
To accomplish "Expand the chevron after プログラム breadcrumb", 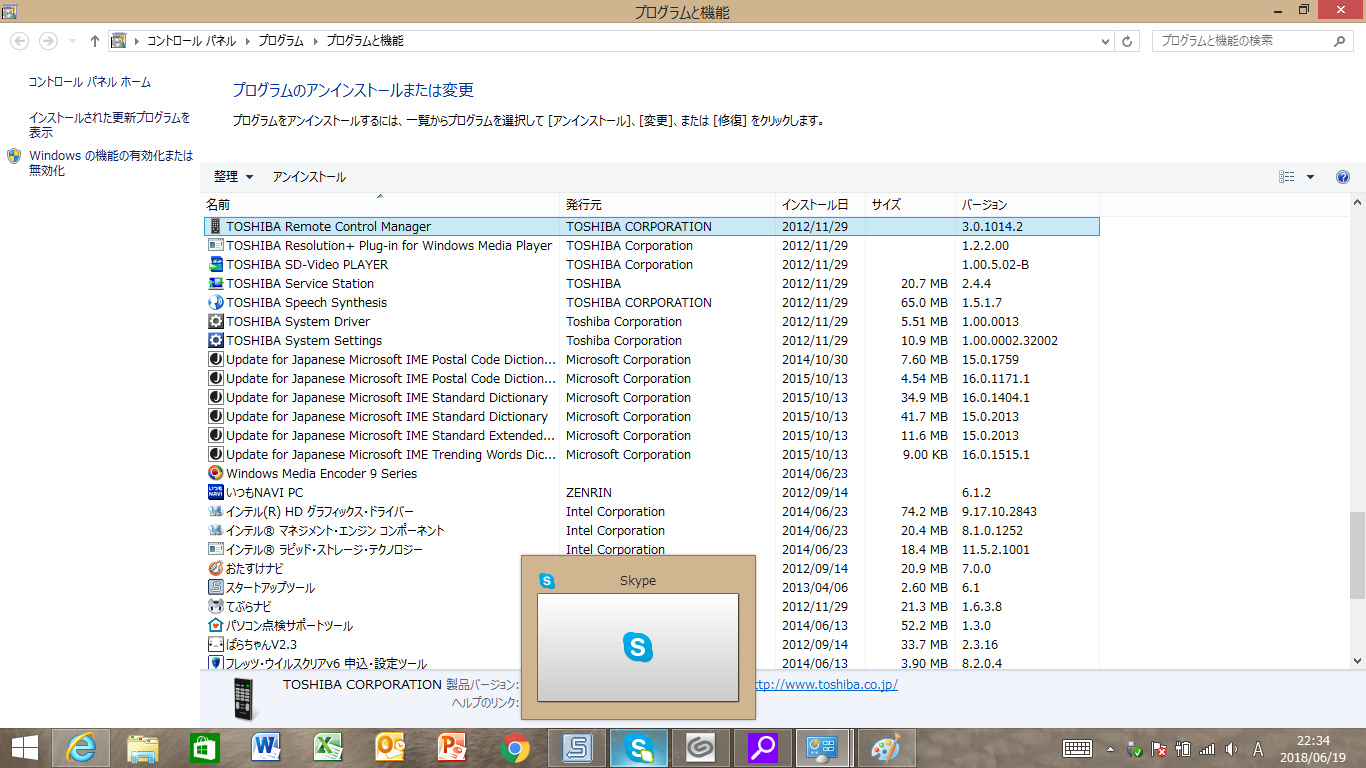I will 315,41.
